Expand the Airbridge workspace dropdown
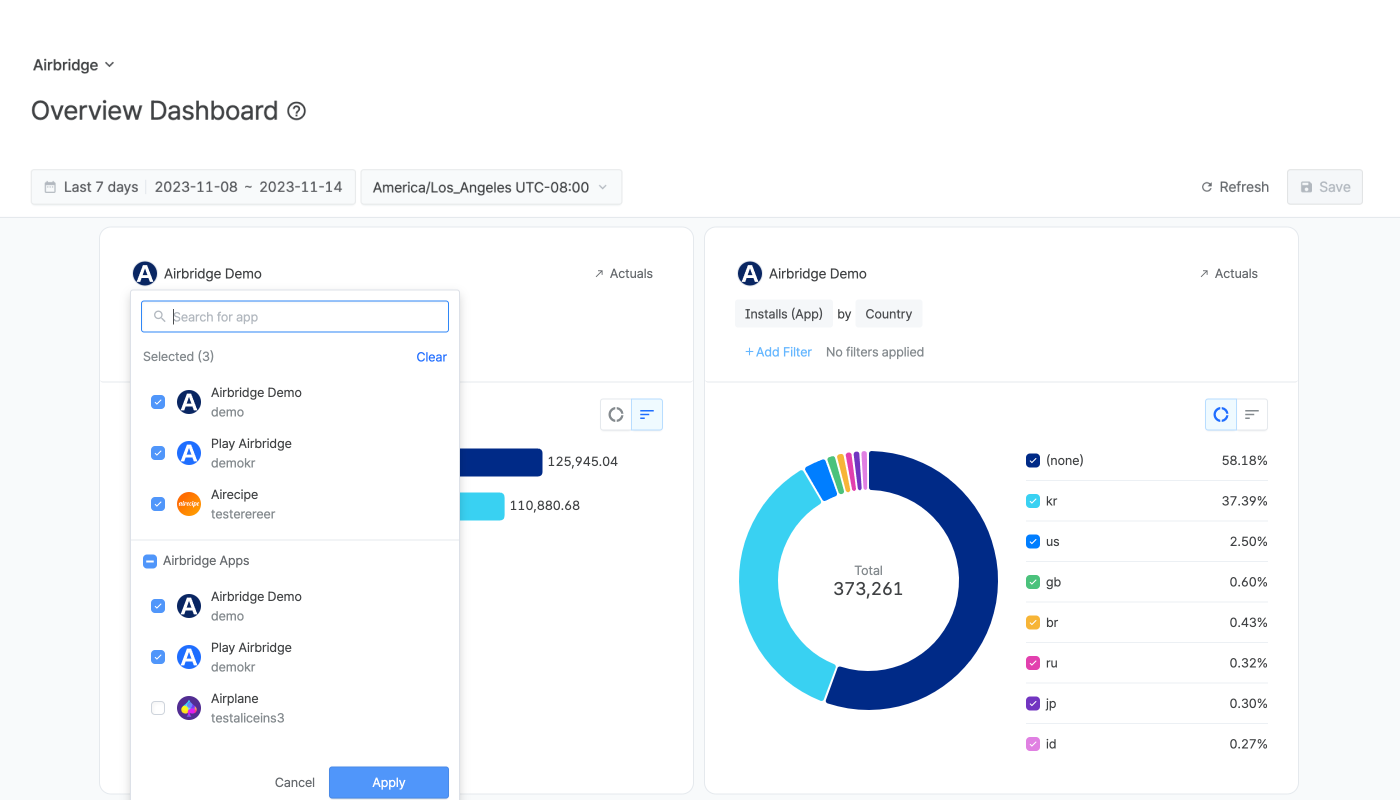 coord(74,65)
